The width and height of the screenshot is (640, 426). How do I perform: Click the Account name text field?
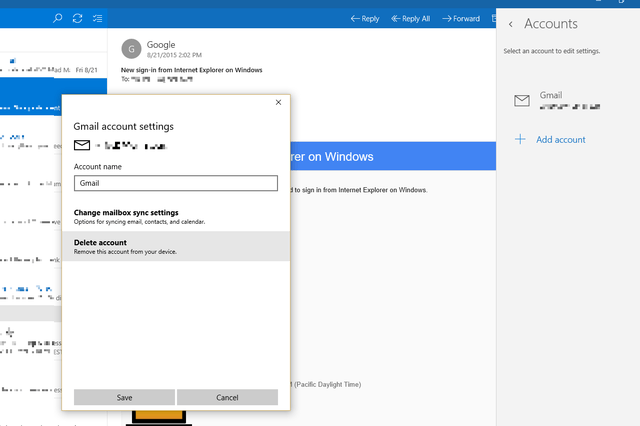pos(176,183)
